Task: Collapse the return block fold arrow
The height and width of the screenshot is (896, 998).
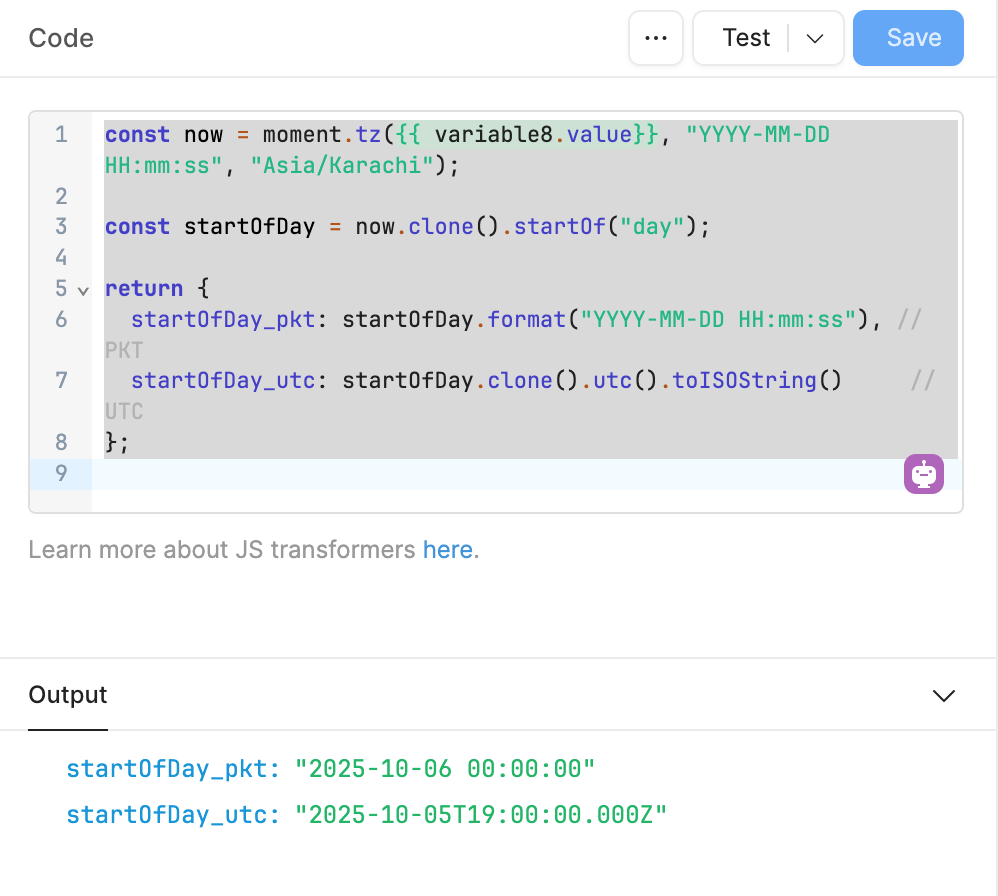Action: (x=84, y=290)
